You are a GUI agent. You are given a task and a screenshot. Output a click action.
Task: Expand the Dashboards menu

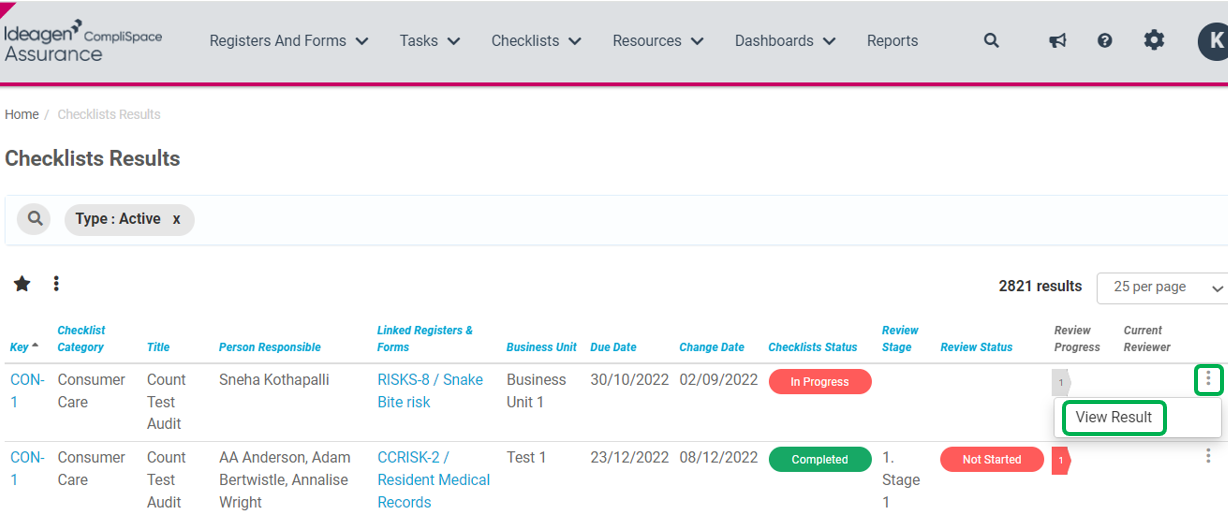[x=785, y=41]
